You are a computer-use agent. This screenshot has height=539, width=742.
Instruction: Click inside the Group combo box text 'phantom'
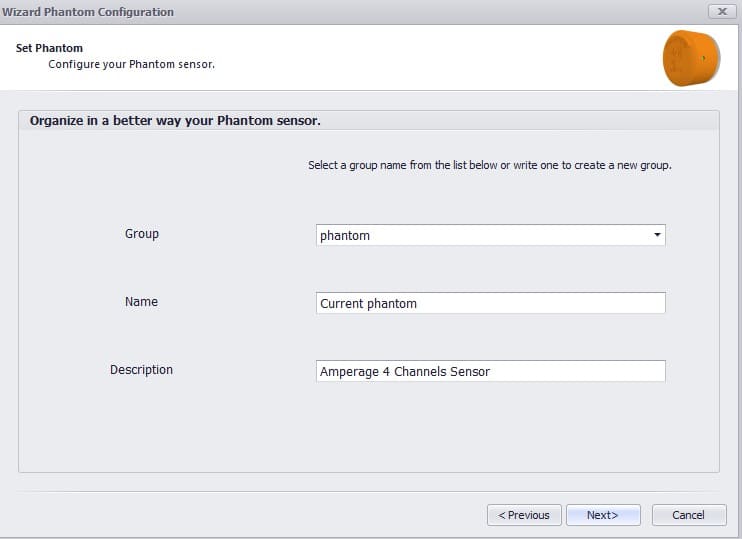point(344,236)
